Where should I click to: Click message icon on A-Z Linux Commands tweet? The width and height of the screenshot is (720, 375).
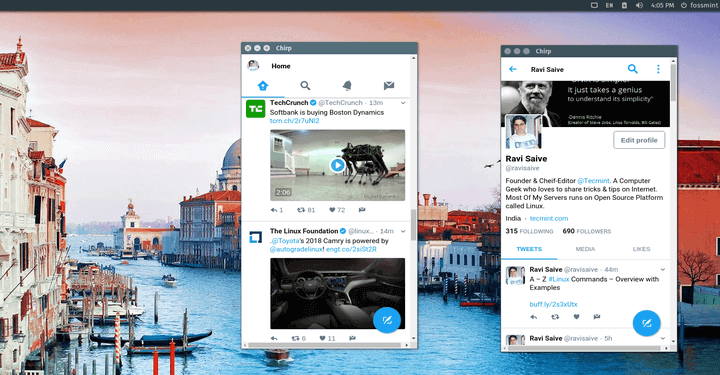click(596, 317)
